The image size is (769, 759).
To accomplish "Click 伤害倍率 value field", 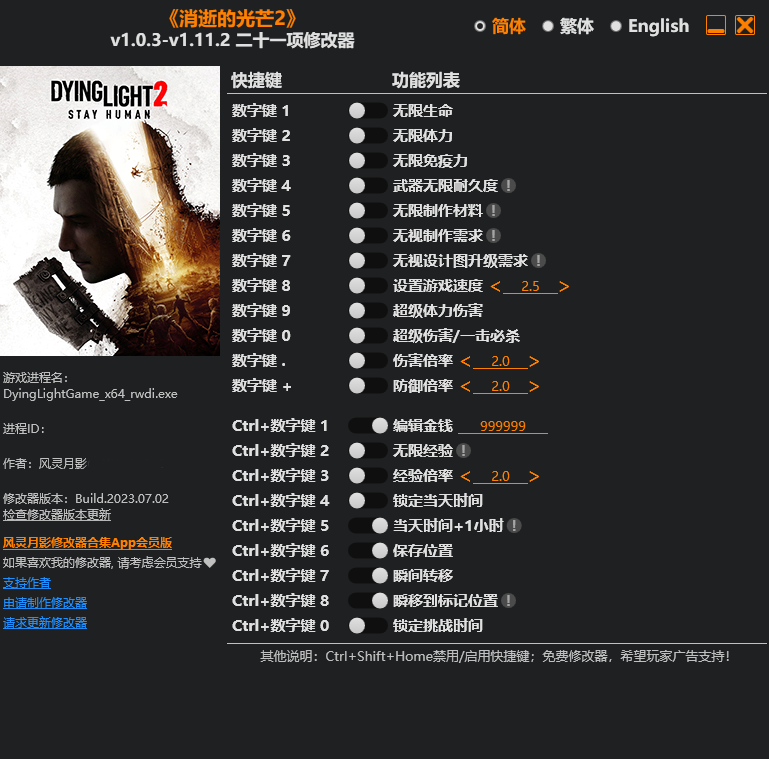I will coord(500,362).
